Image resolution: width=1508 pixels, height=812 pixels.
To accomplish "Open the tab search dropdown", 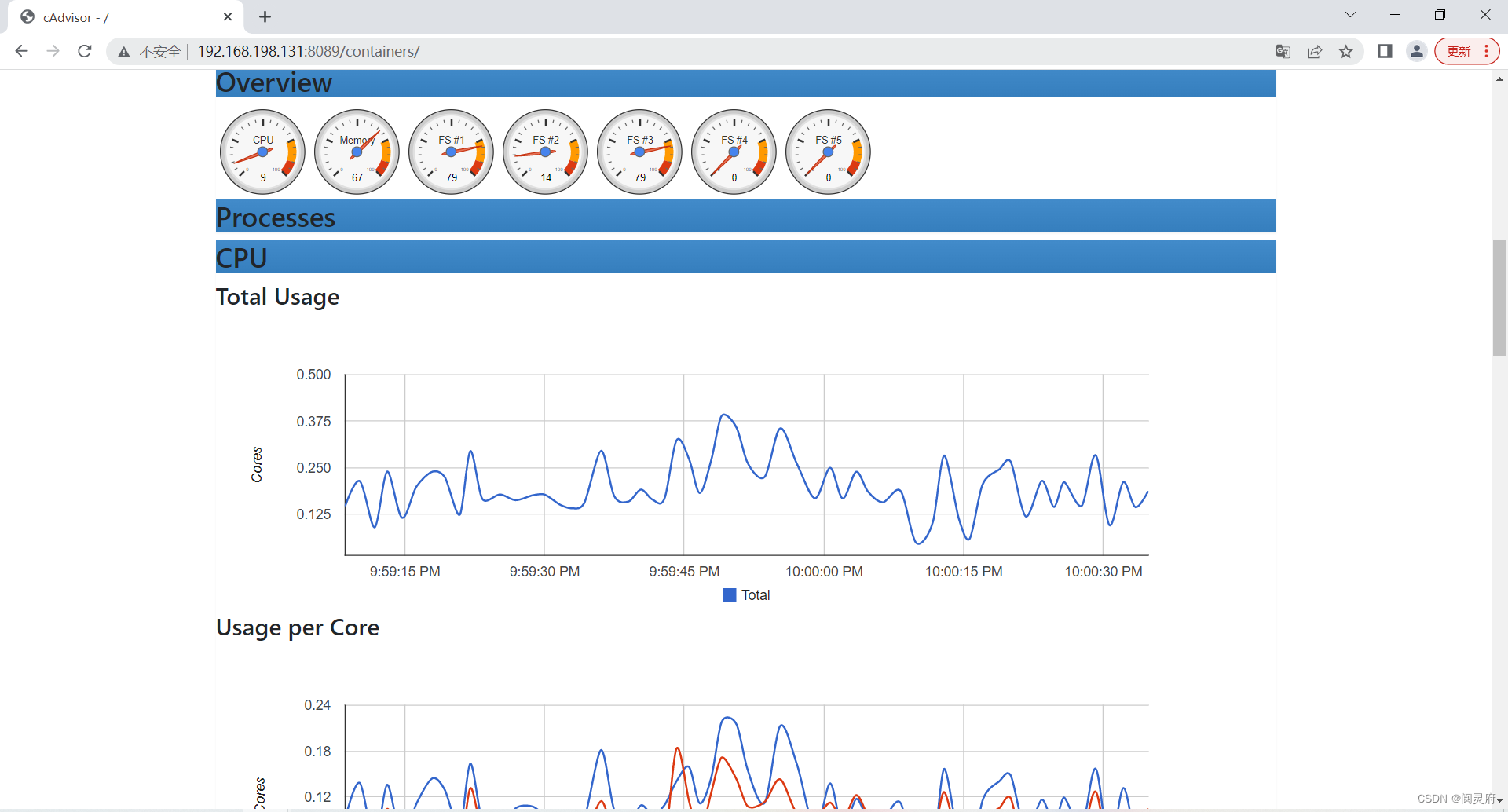I will (1350, 15).
